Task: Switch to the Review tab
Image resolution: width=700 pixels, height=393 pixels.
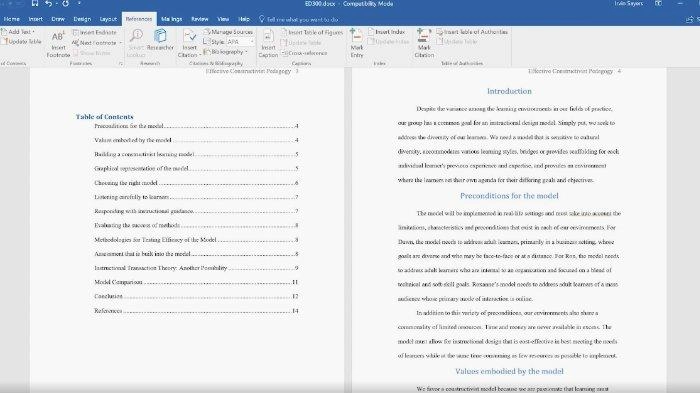Action: (200, 19)
